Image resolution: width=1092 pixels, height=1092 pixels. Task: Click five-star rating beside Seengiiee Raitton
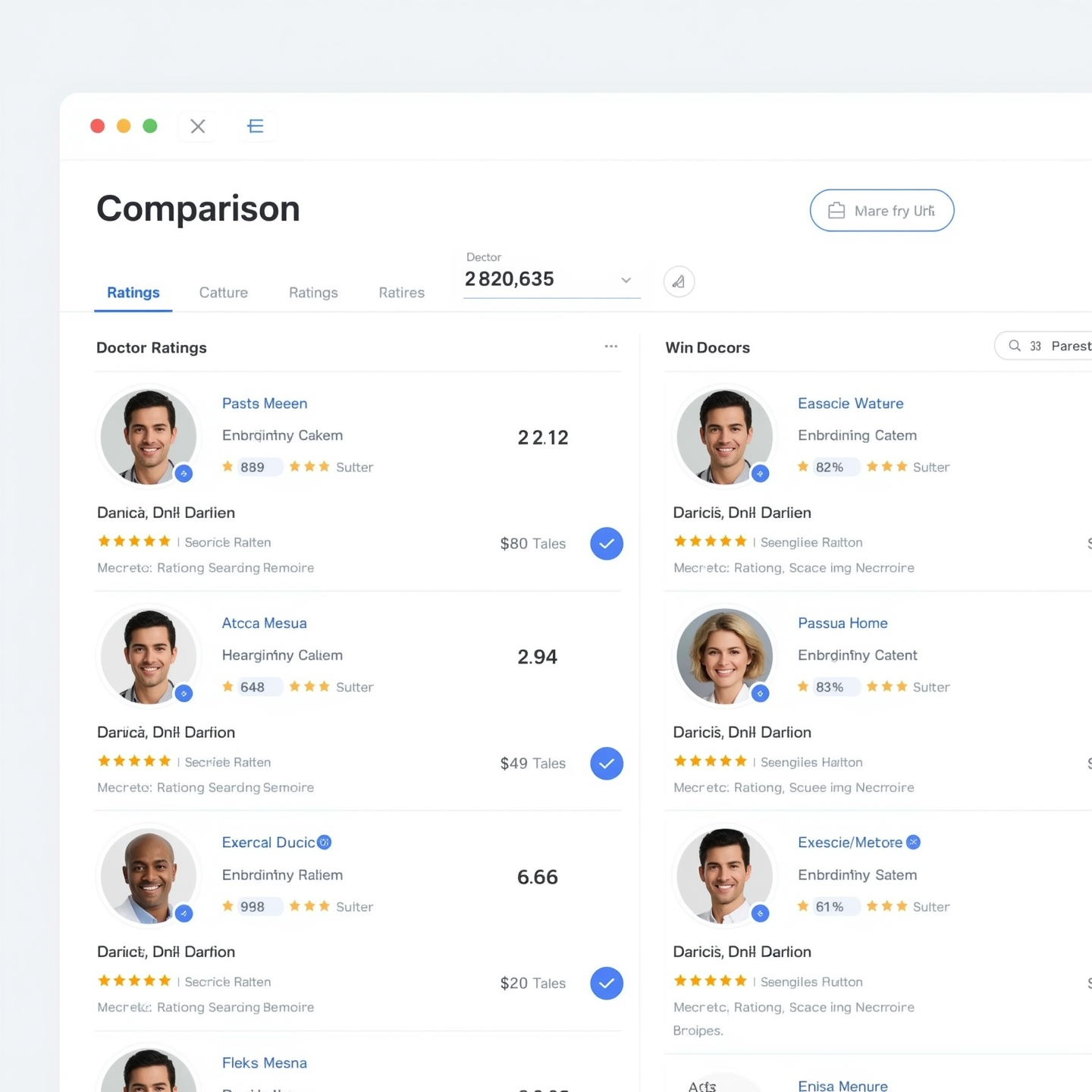click(x=711, y=541)
